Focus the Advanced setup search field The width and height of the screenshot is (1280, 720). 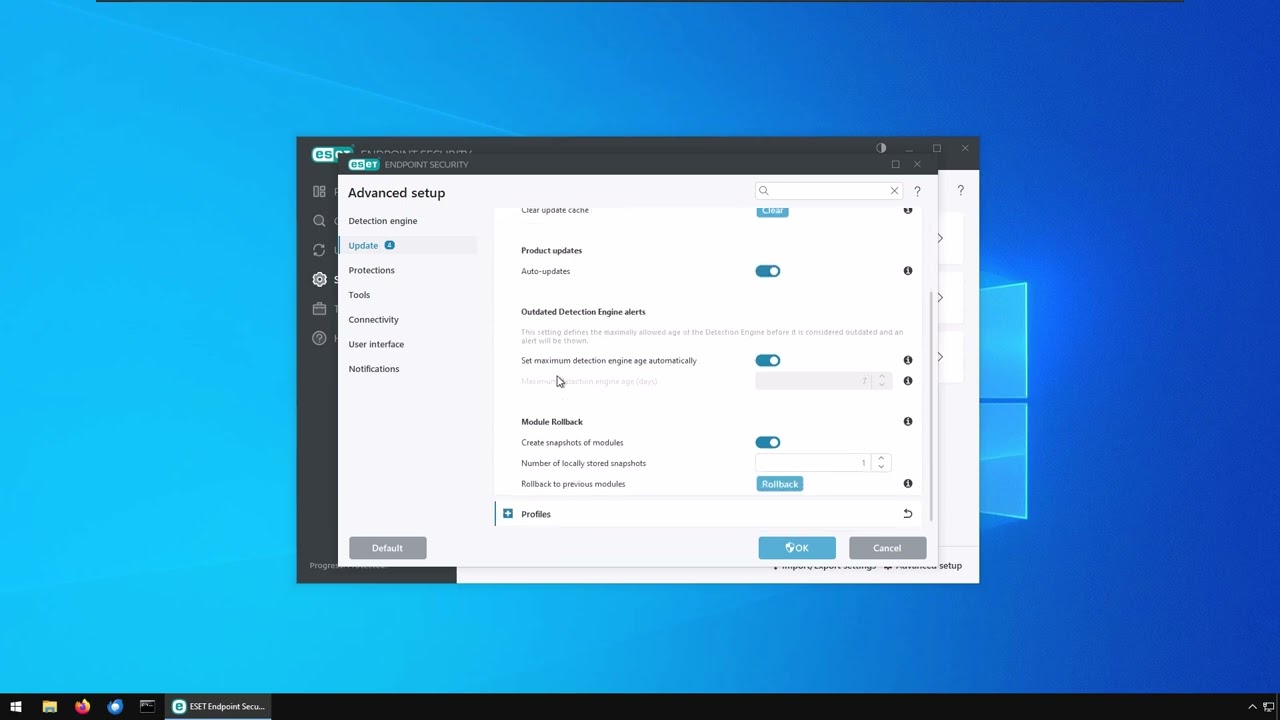(828, 191)
